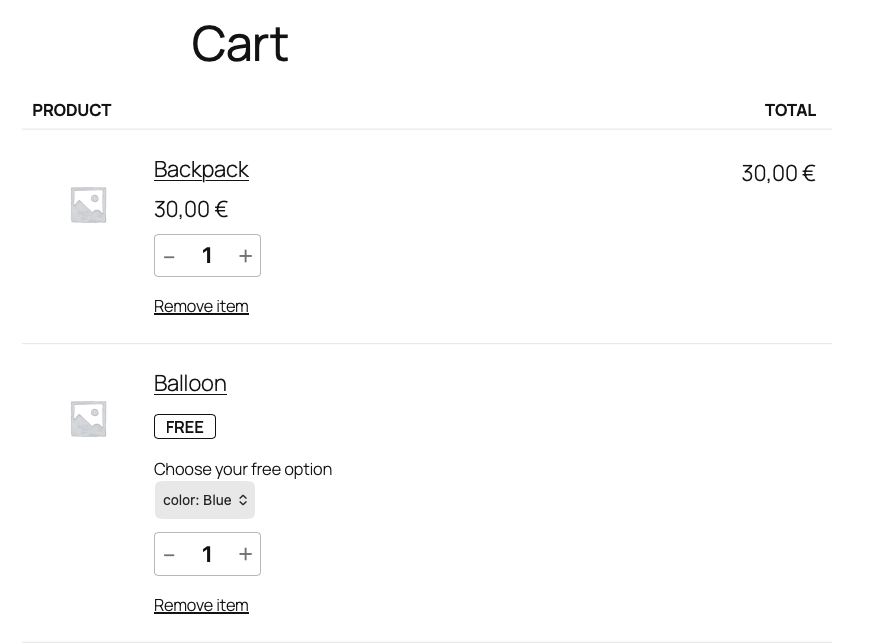Screen dimensions: 873x644
Task: Click the up-down chevron on the color selector
Action: click(241, 500)
